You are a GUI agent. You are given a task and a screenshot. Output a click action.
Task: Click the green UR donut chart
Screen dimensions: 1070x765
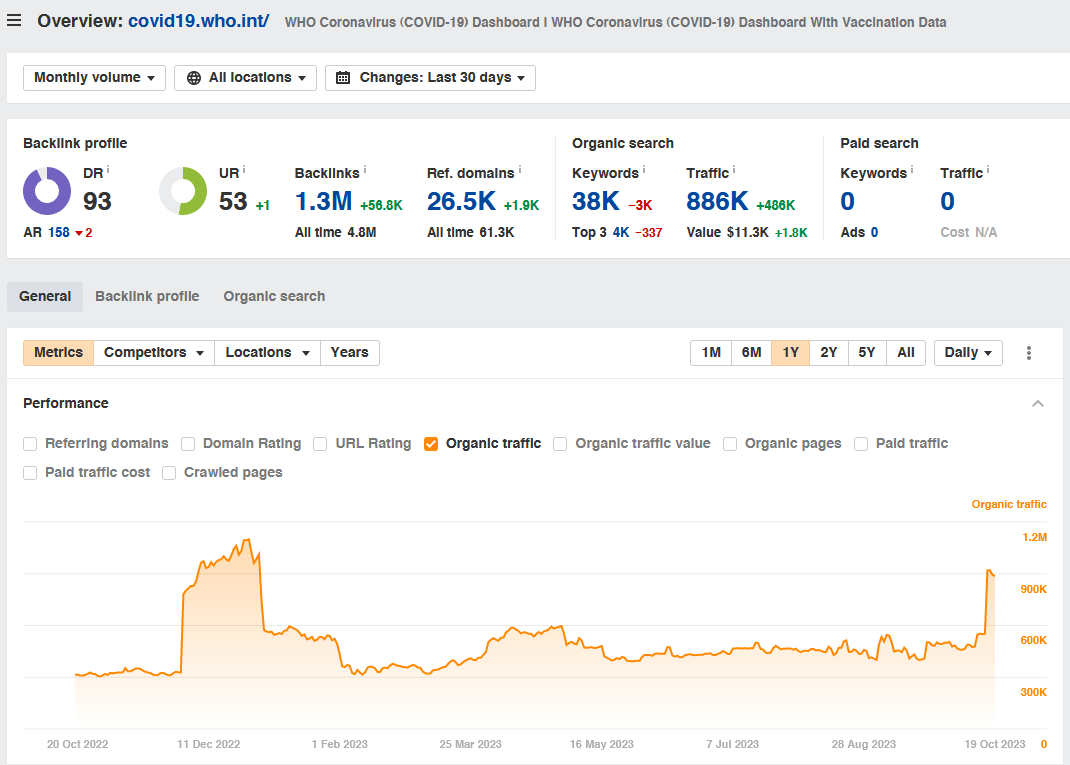[x=183, y=191]
